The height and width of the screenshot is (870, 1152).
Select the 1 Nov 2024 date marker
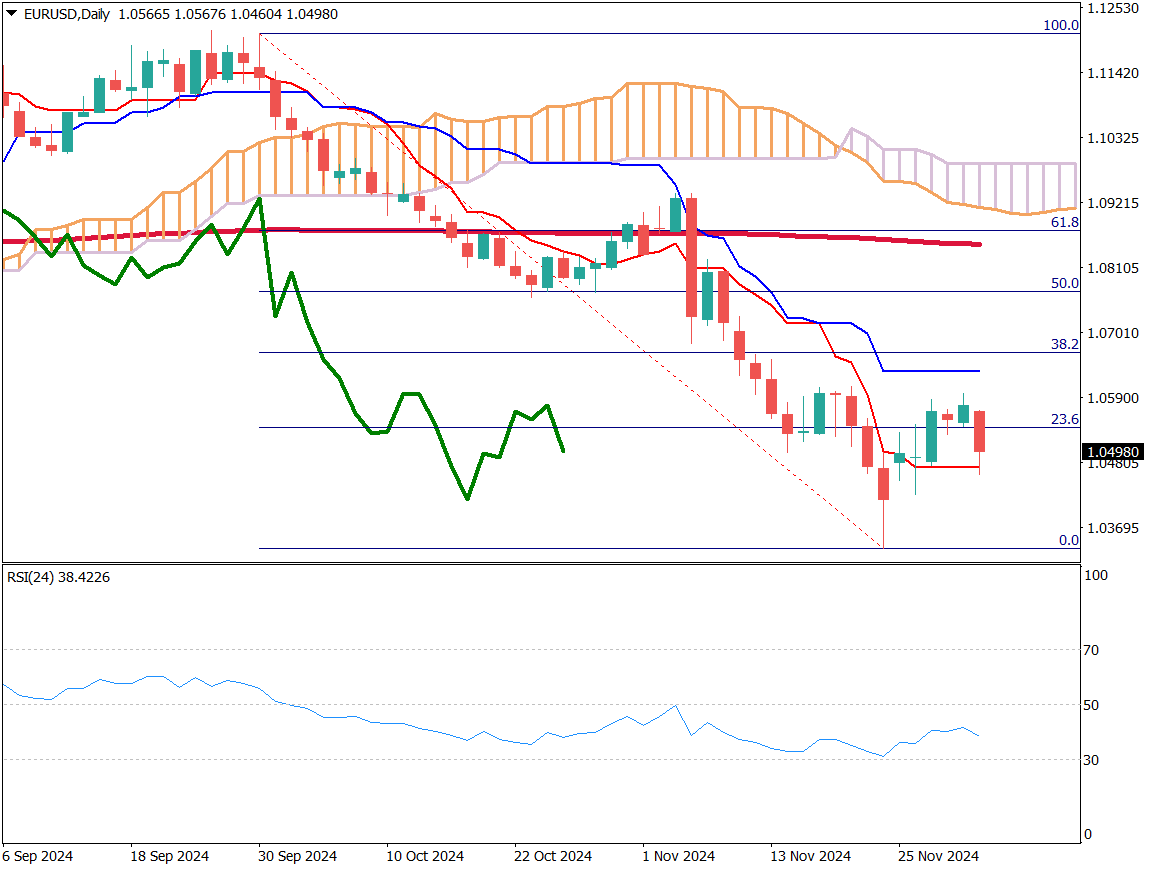click(x=678, y=857)
